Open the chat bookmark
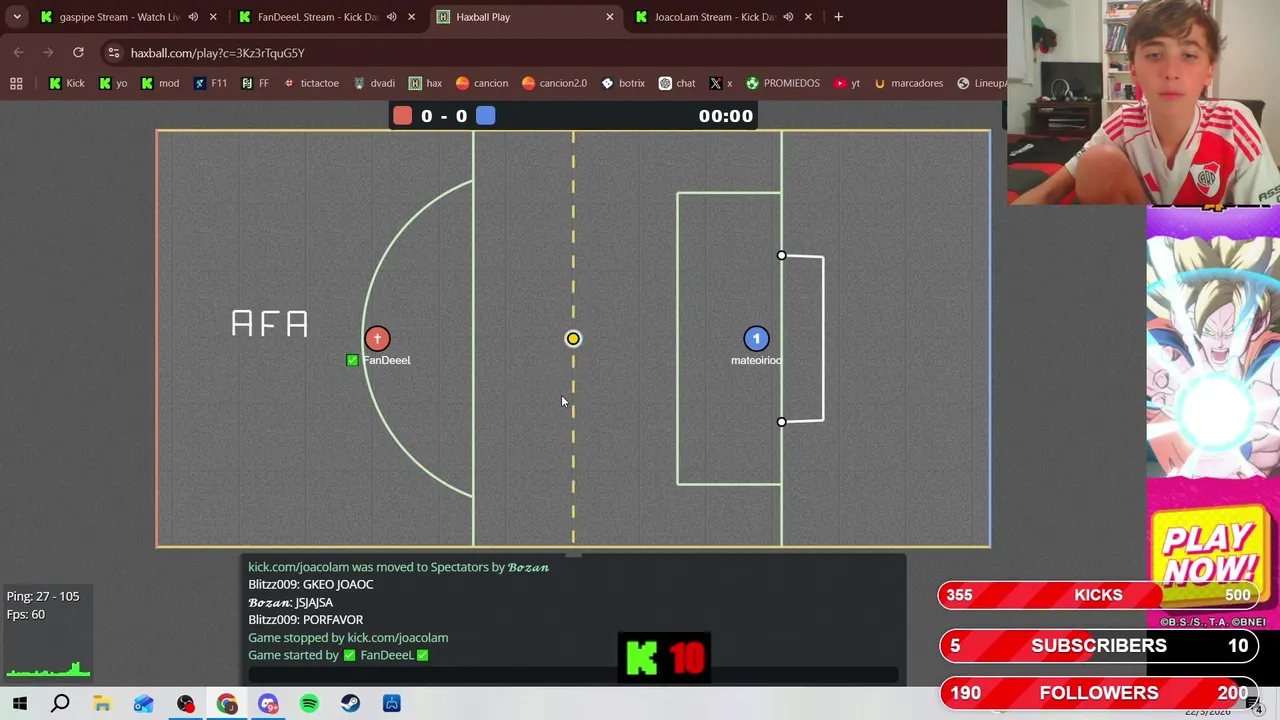 pos(676,83)
